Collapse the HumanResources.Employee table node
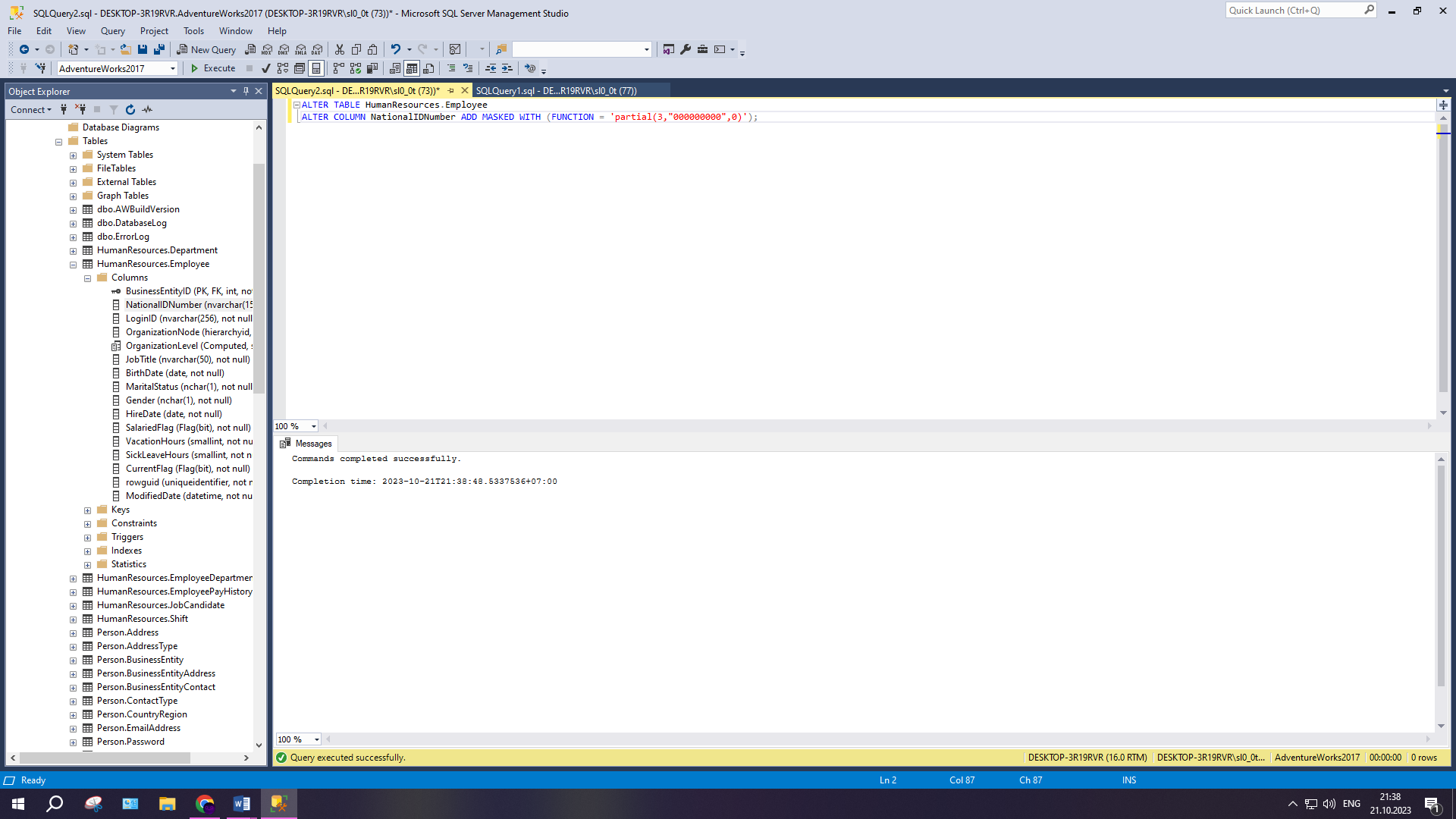Screen dimensions: 1456x819 coord(74,265)
